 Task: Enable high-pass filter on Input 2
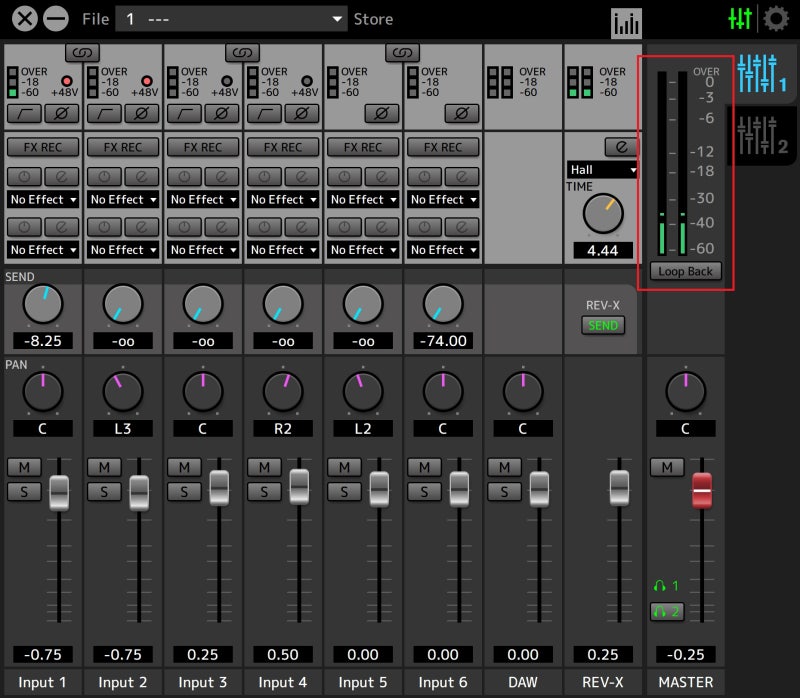(104, 114)
